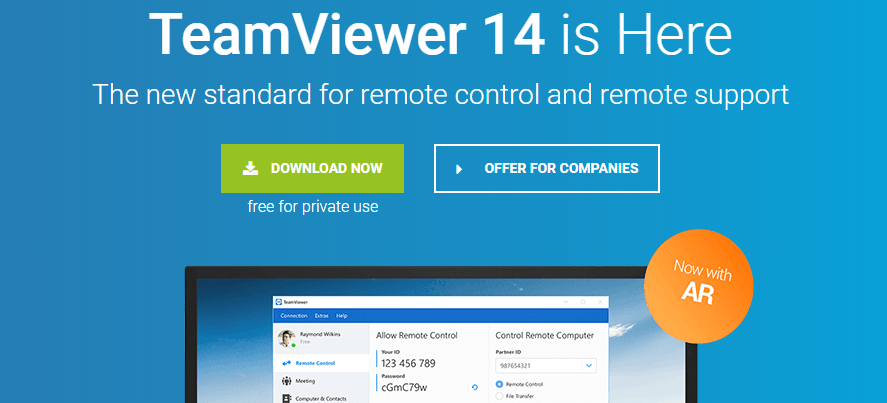Expand the Partner ID dropdown arrow
Image resolution: width=887 pixels, height=403 pixels.
(589, 366)
